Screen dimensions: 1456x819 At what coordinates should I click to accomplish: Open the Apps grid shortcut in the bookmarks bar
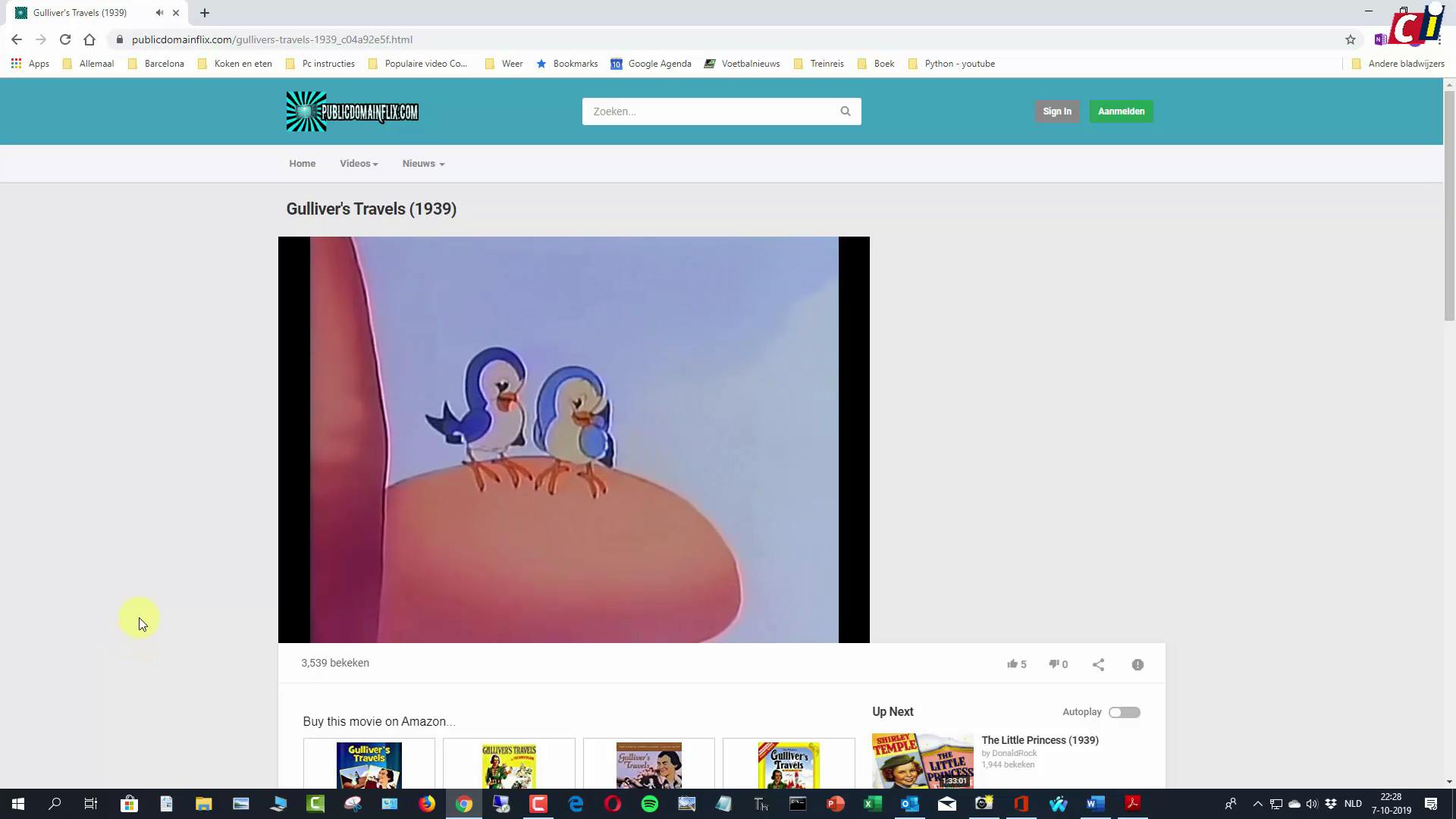30,64
